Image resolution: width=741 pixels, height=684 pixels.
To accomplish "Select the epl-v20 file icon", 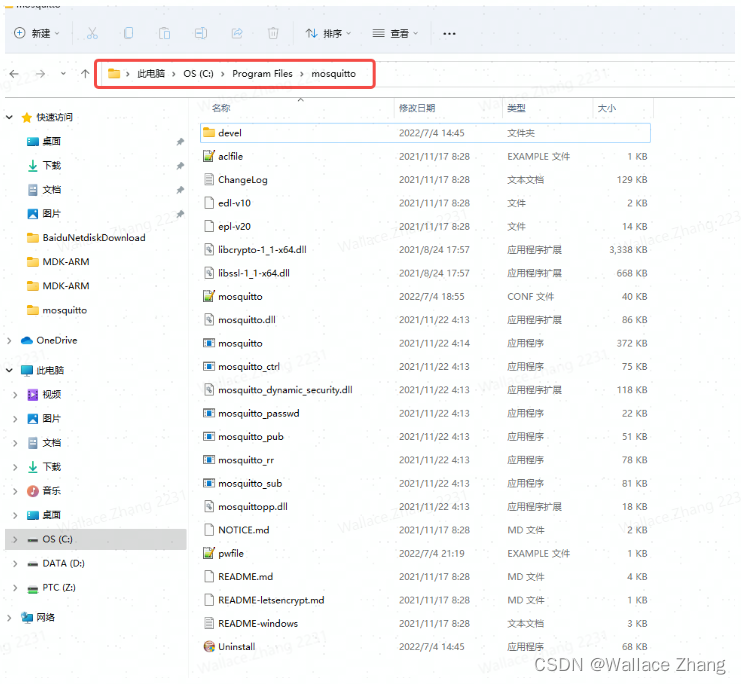I will click(x=209, y=226).
